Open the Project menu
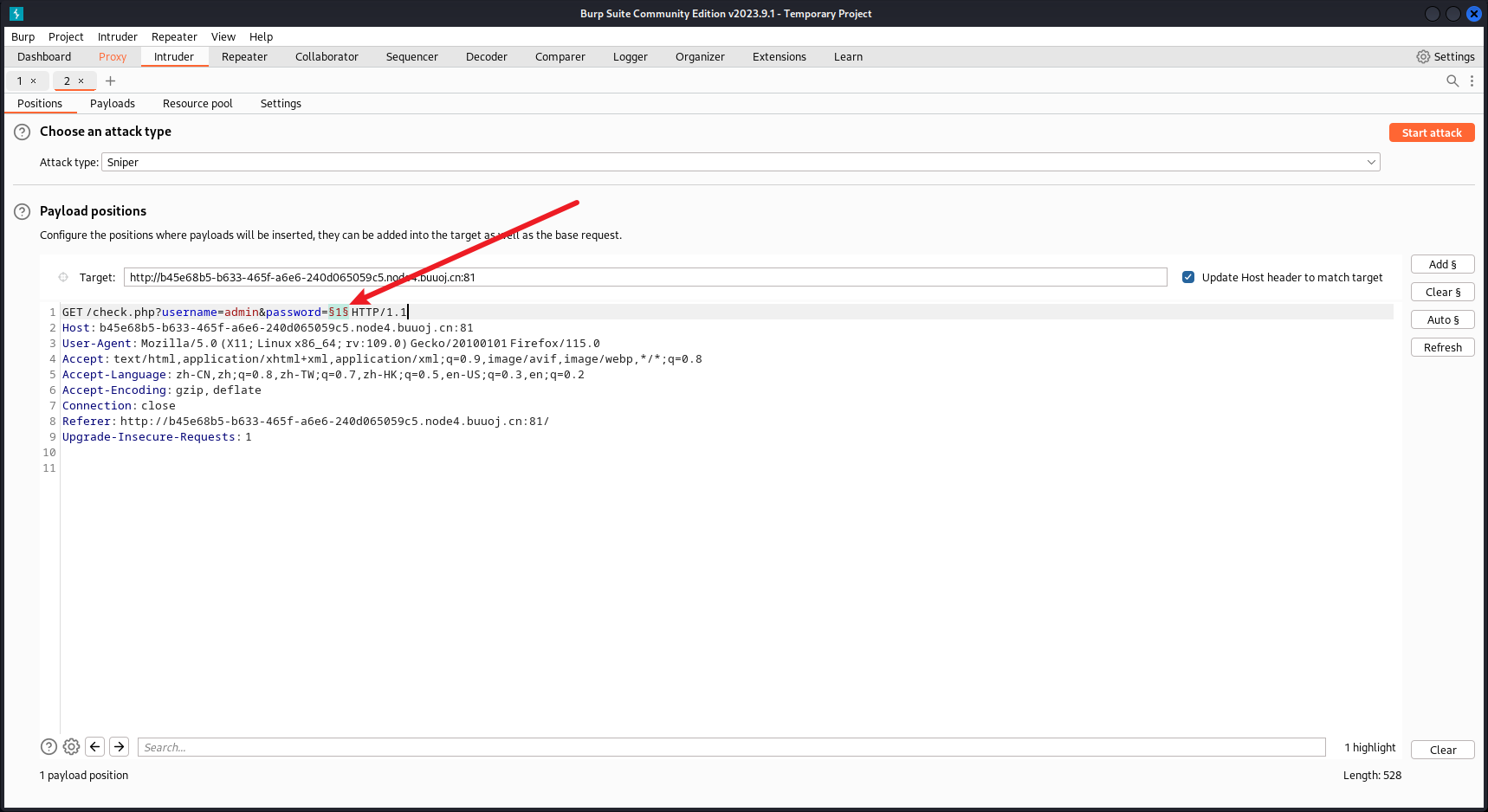 coord(66,36)
